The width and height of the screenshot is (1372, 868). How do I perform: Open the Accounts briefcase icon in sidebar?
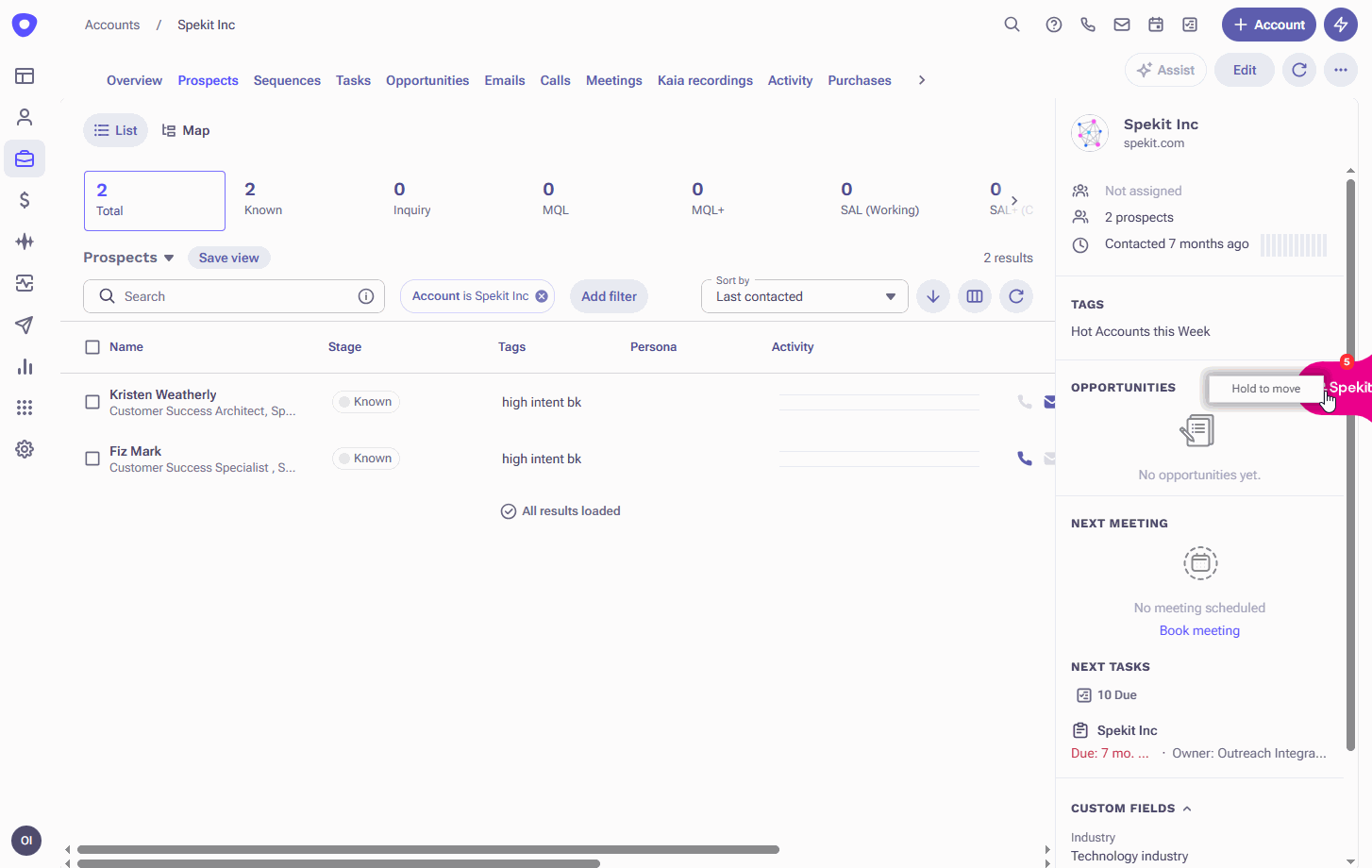tap(25, 159)
